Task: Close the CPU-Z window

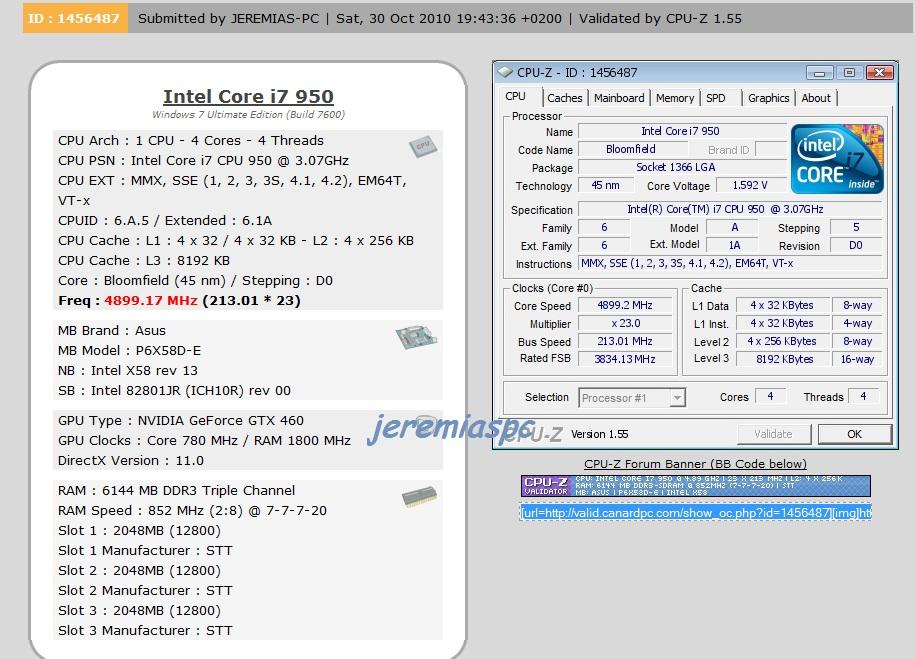Action: pyautogui.click(x=880, y=73)
